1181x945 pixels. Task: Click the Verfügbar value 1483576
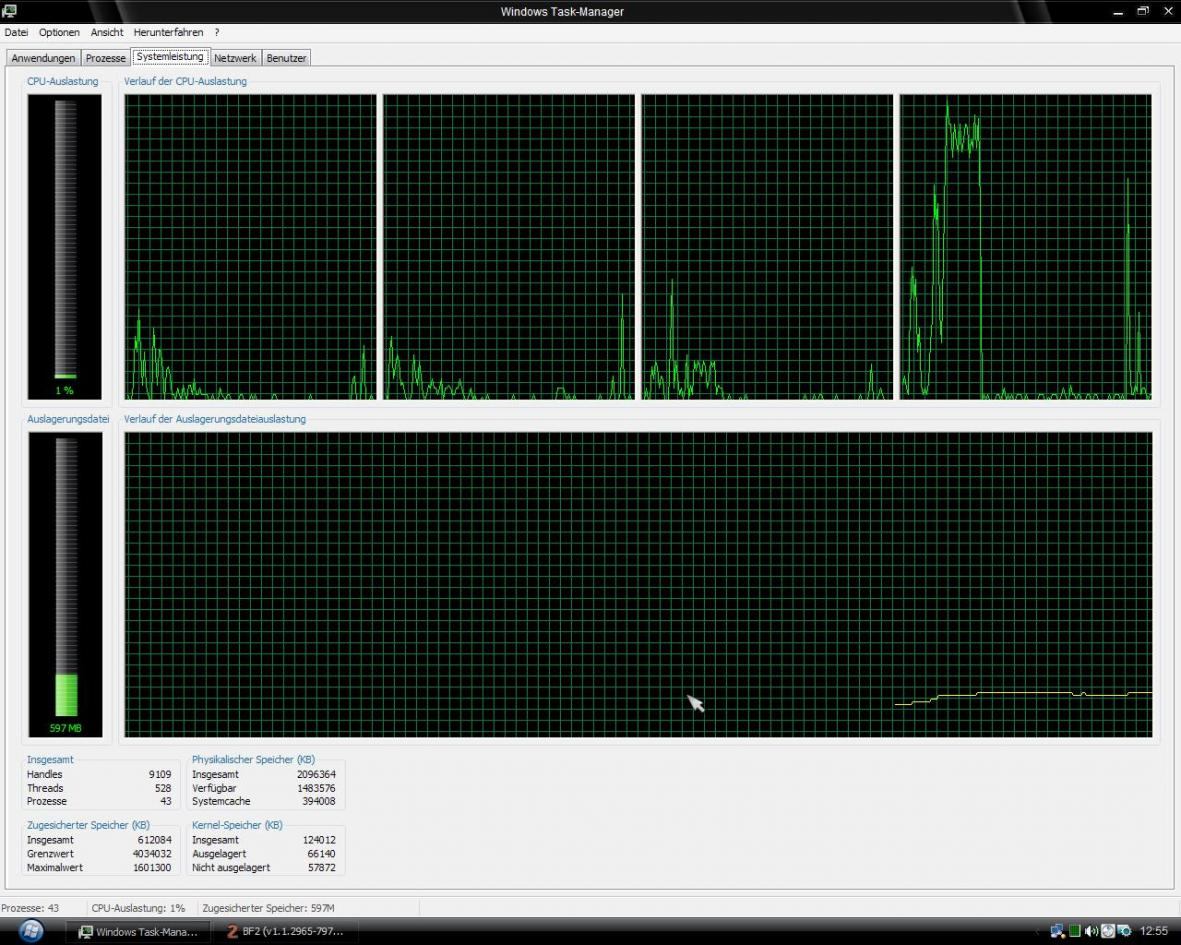(316, 788)
